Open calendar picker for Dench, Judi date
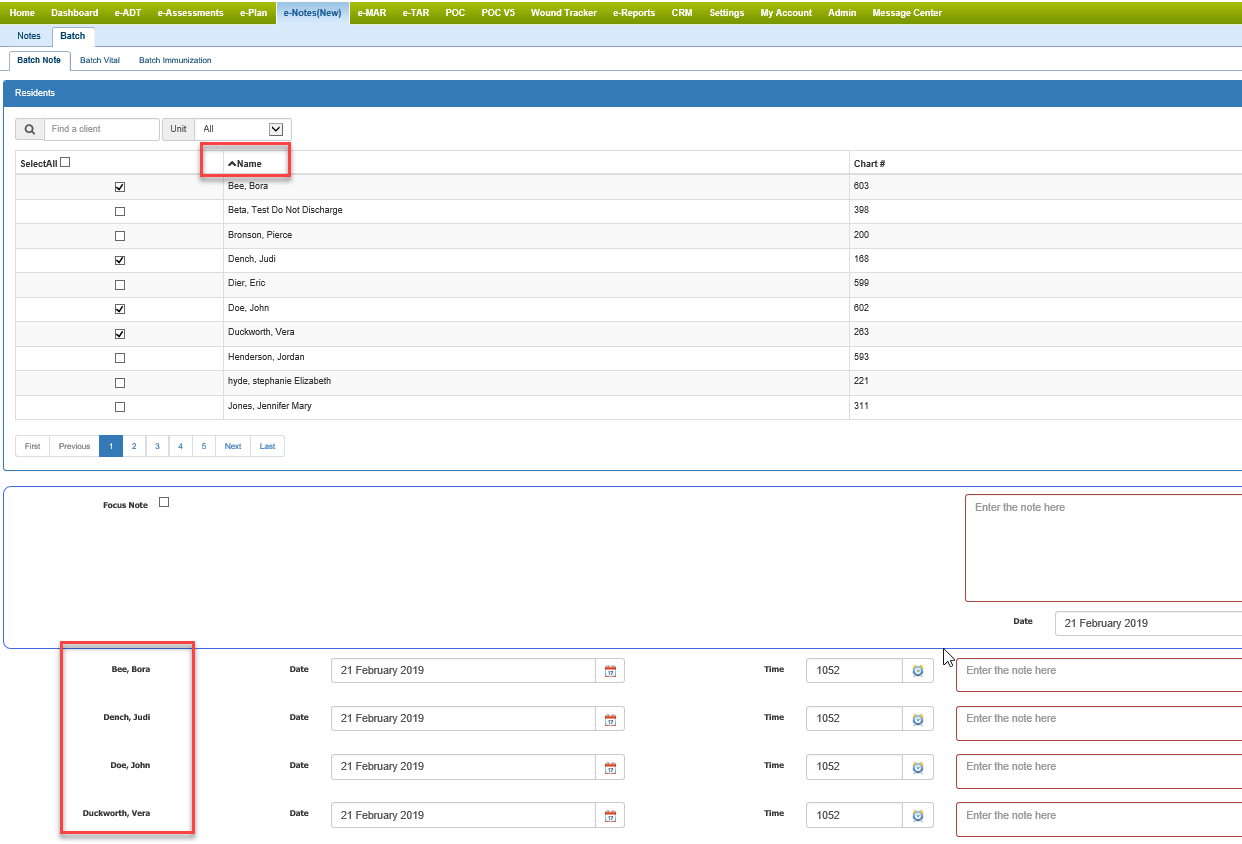The width and height of the screenshot is (1242, 844). [x=610, y=719]
